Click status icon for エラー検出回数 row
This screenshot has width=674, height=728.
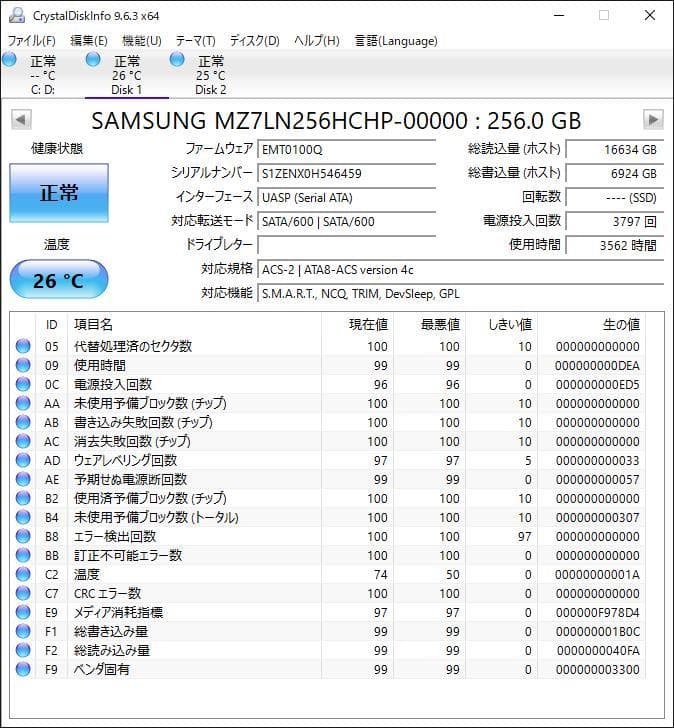(x=23, y=536)
